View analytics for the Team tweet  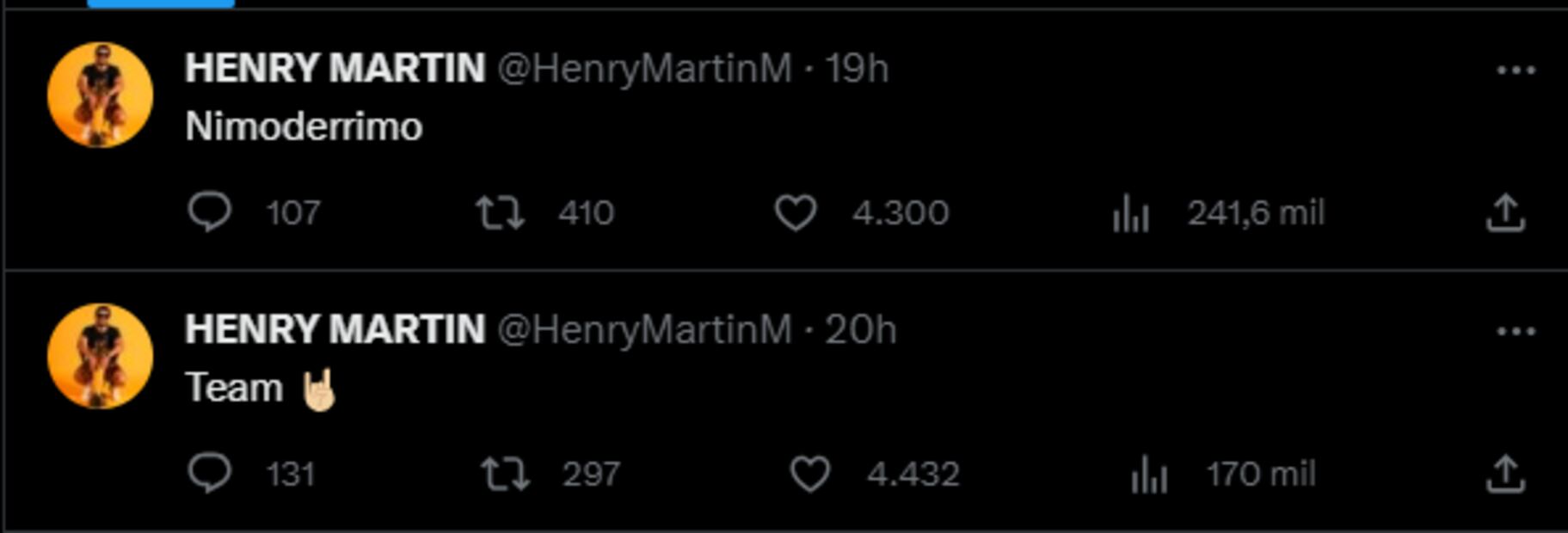pyautogui.click(x=1149, y=475)
